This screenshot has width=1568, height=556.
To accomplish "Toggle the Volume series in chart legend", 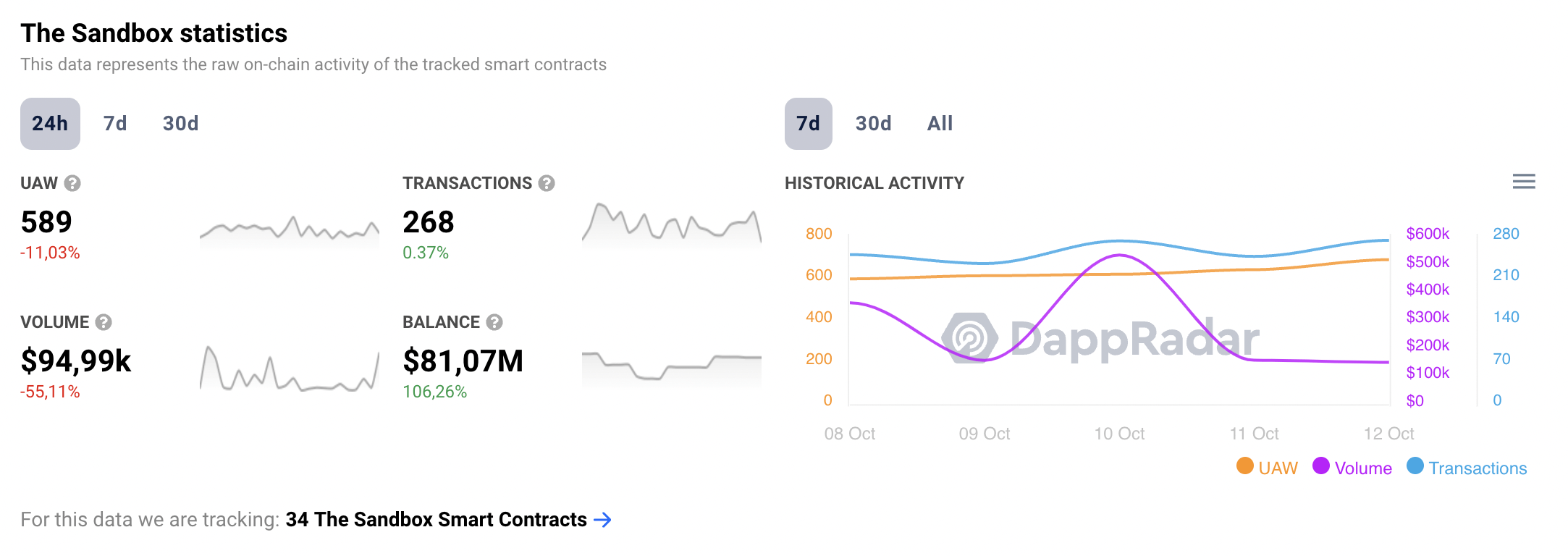I will click(1352, 468).
